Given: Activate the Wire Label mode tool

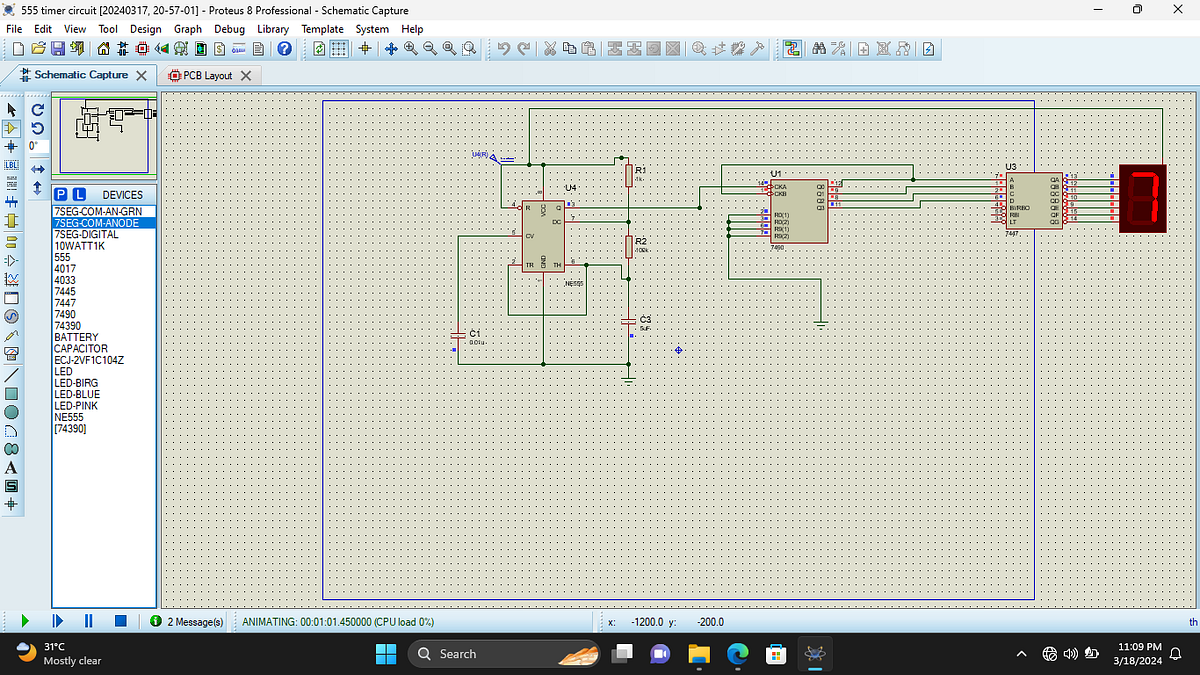Looking at the screenshot, I should [12, 166].
